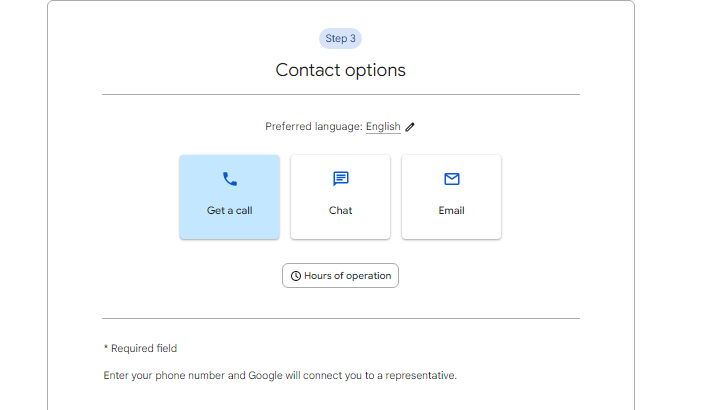The height and width of the screenshot is (410, 711).
Task: Click the Preferred language label
Action: pyautogui.click(x=314, y=127)
